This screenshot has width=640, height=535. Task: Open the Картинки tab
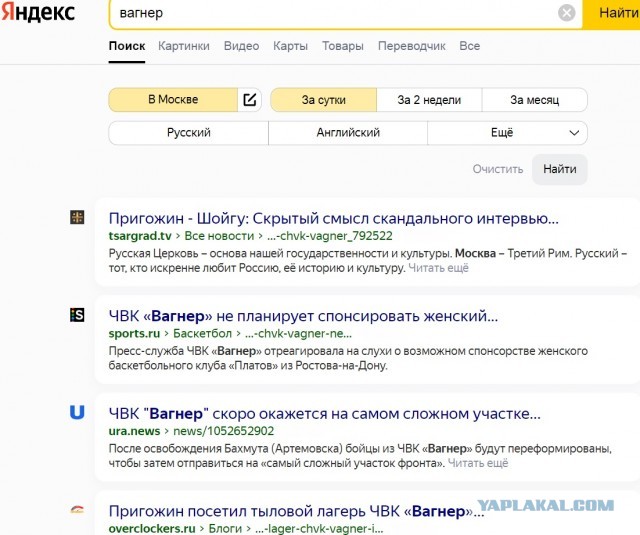[x=184, y=46]
